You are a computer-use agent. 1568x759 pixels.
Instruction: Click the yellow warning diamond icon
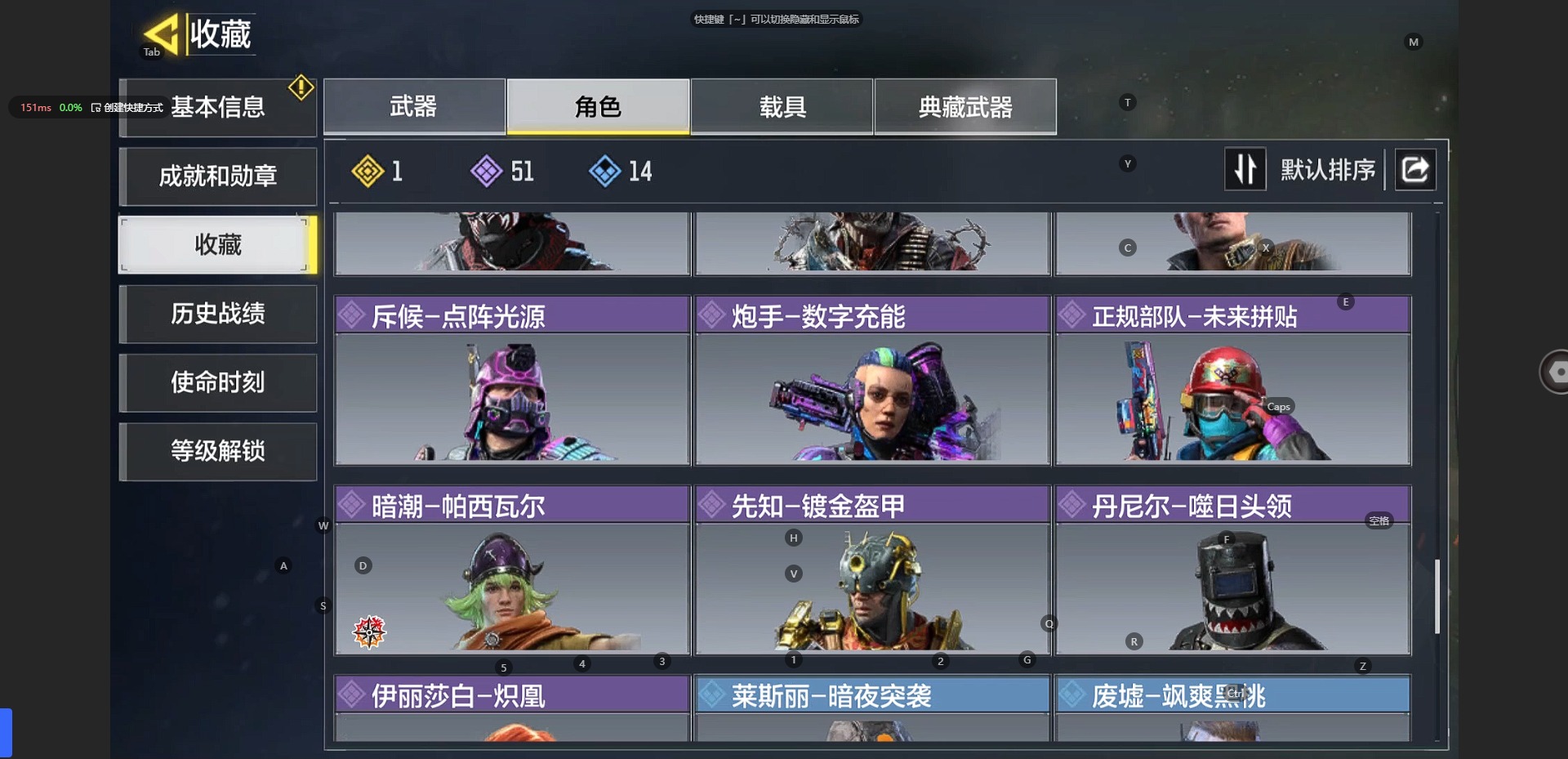click(x=301, y=87)
